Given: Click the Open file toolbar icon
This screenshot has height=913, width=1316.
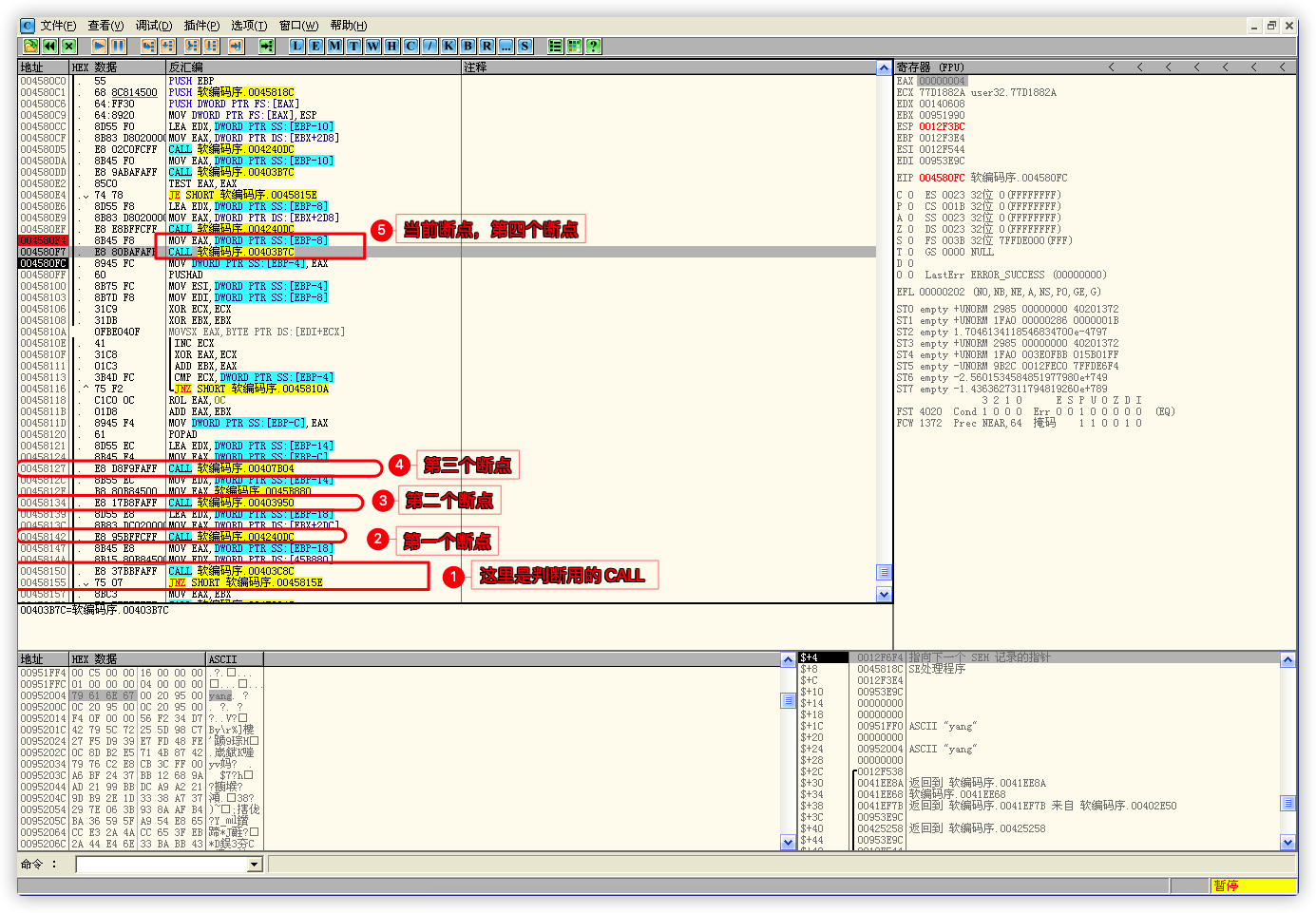Looking at the screenshot, I should click(x=30, y=46).
